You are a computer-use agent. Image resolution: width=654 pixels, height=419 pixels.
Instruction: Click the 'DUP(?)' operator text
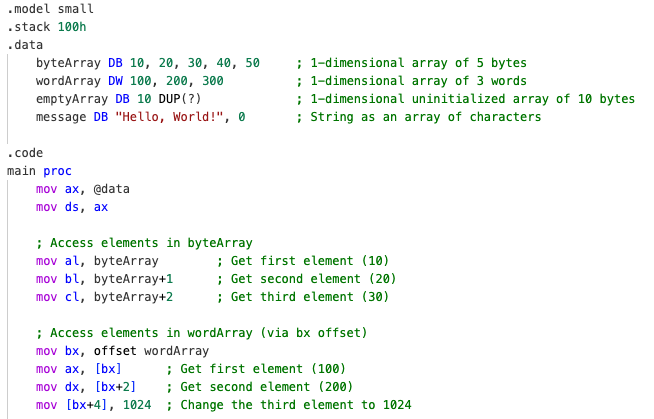point(180,99)
